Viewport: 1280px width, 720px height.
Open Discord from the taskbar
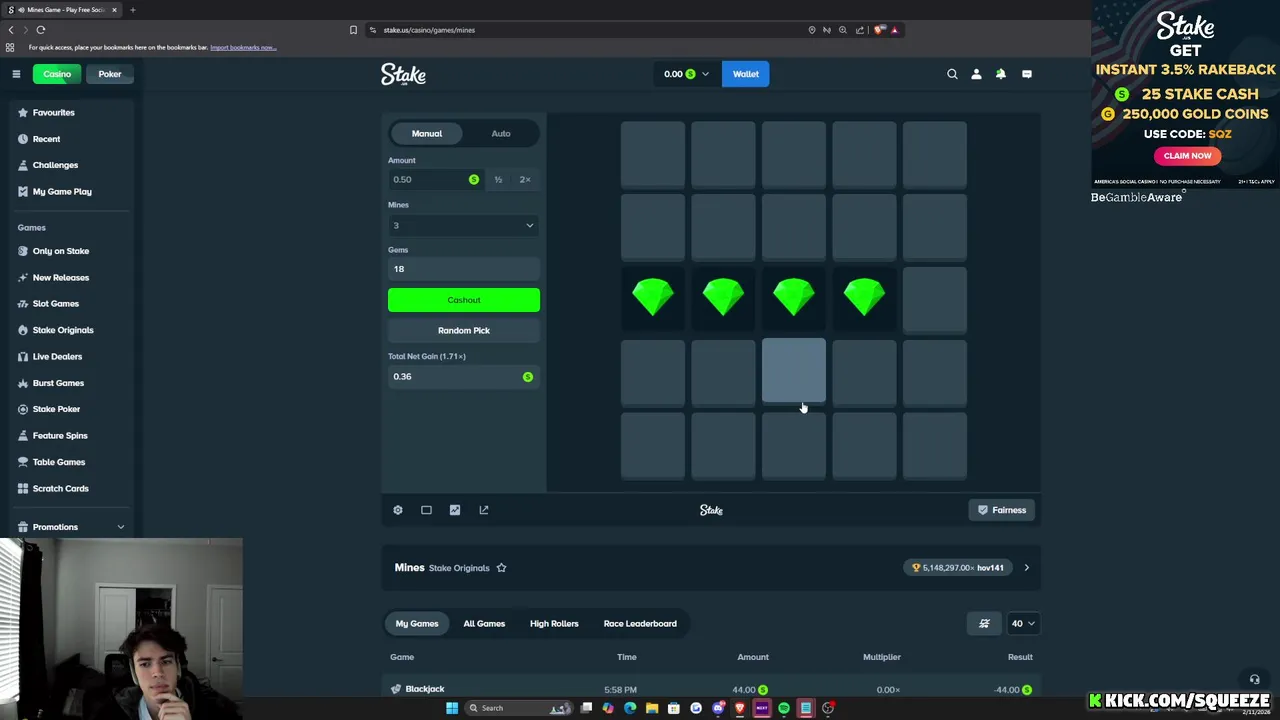[718, 708]
